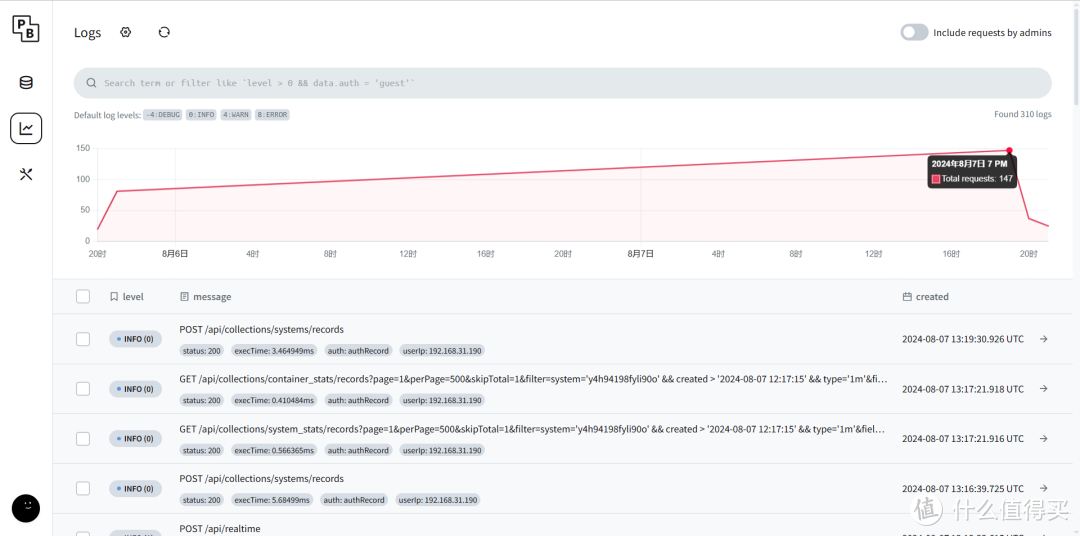Click execTime: 0.410484ms tag

274,400
